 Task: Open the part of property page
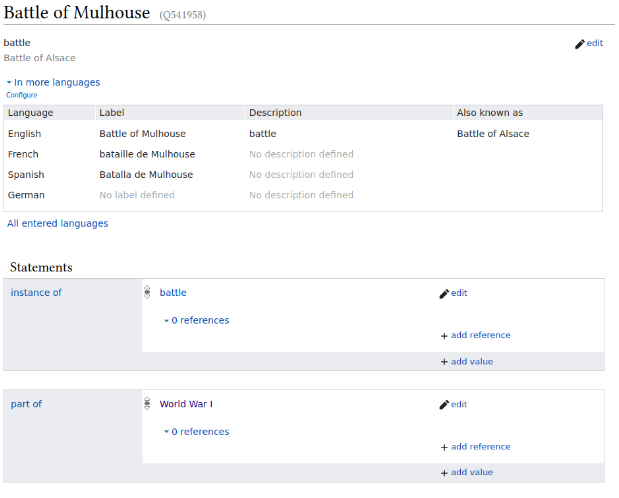coord(26,404)
